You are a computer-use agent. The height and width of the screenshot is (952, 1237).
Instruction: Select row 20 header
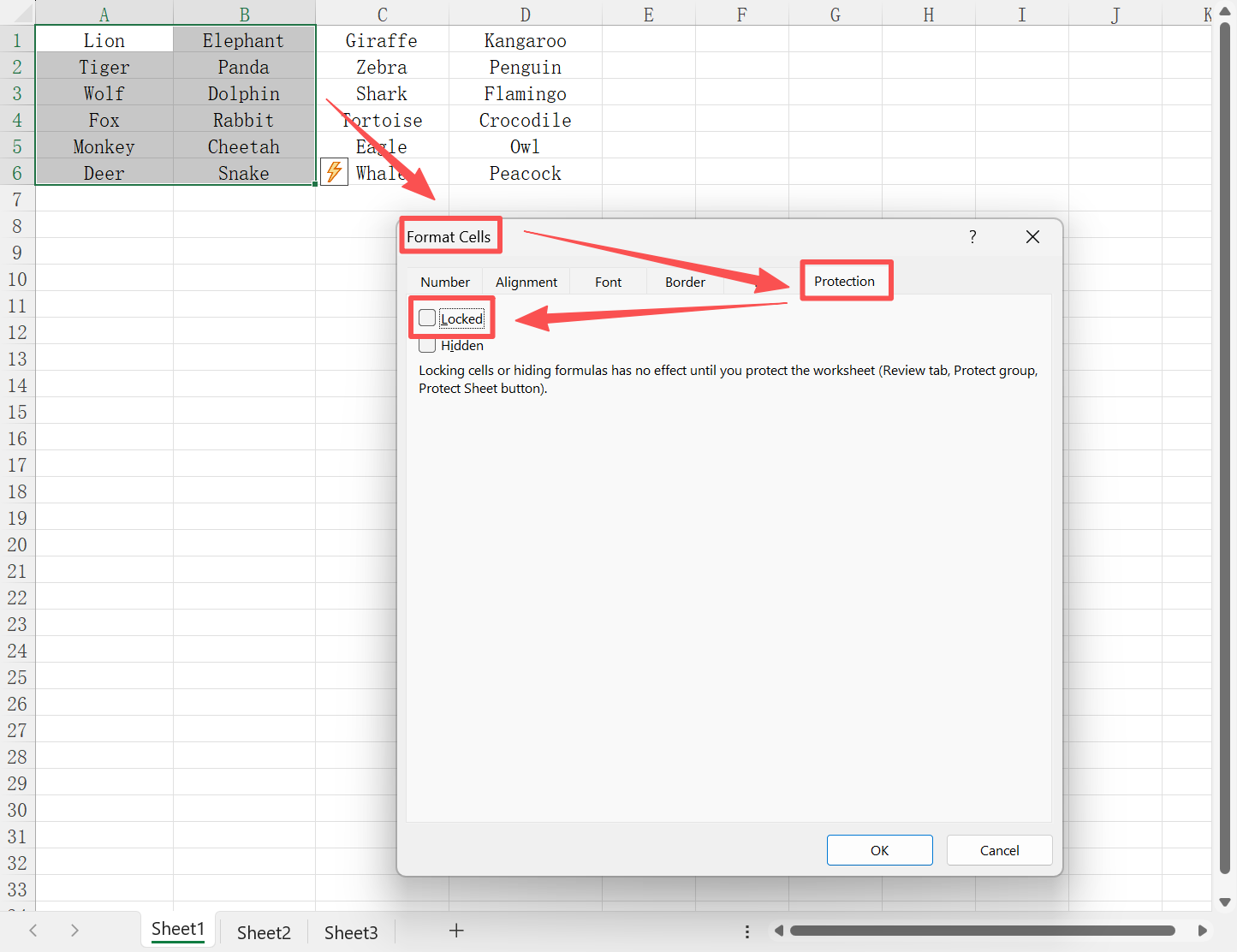pyautogui.click(x=17, y=544)
